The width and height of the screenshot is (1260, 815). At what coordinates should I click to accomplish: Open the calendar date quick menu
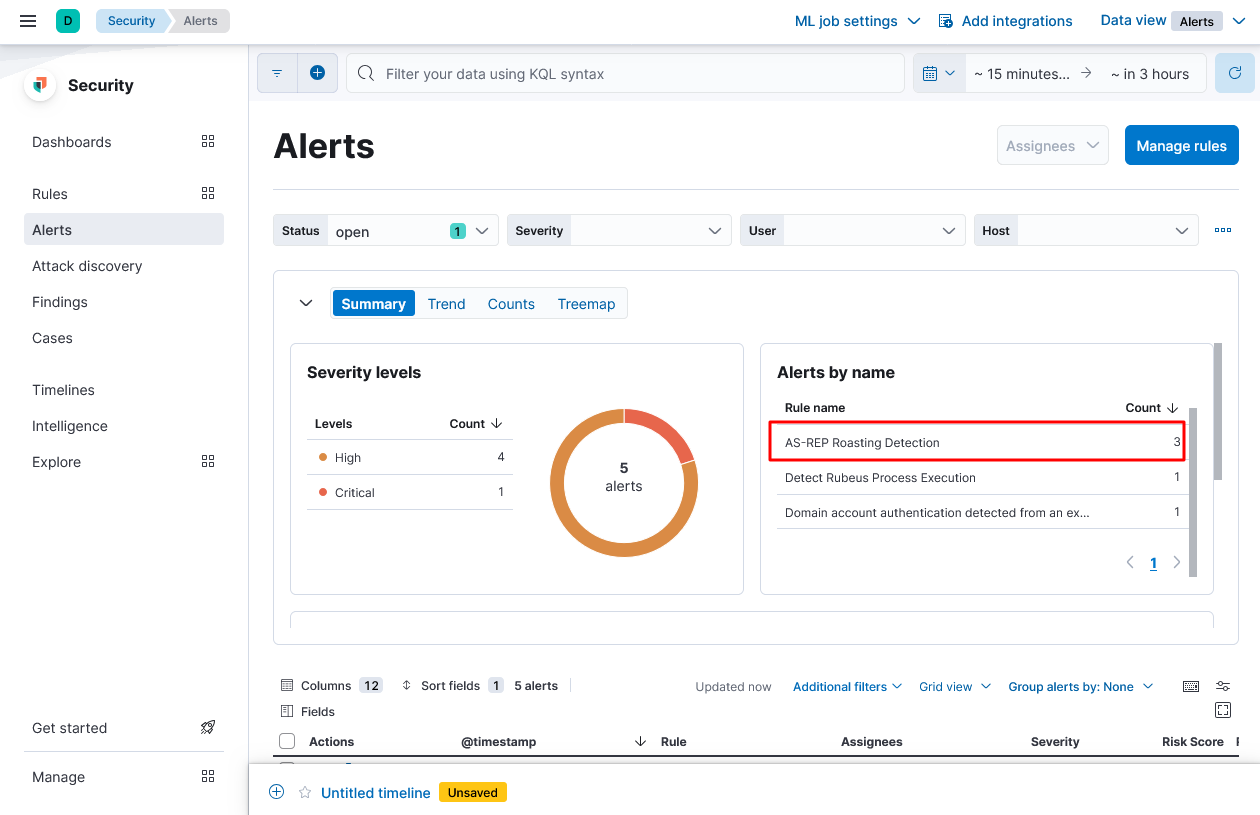point(938,73)
